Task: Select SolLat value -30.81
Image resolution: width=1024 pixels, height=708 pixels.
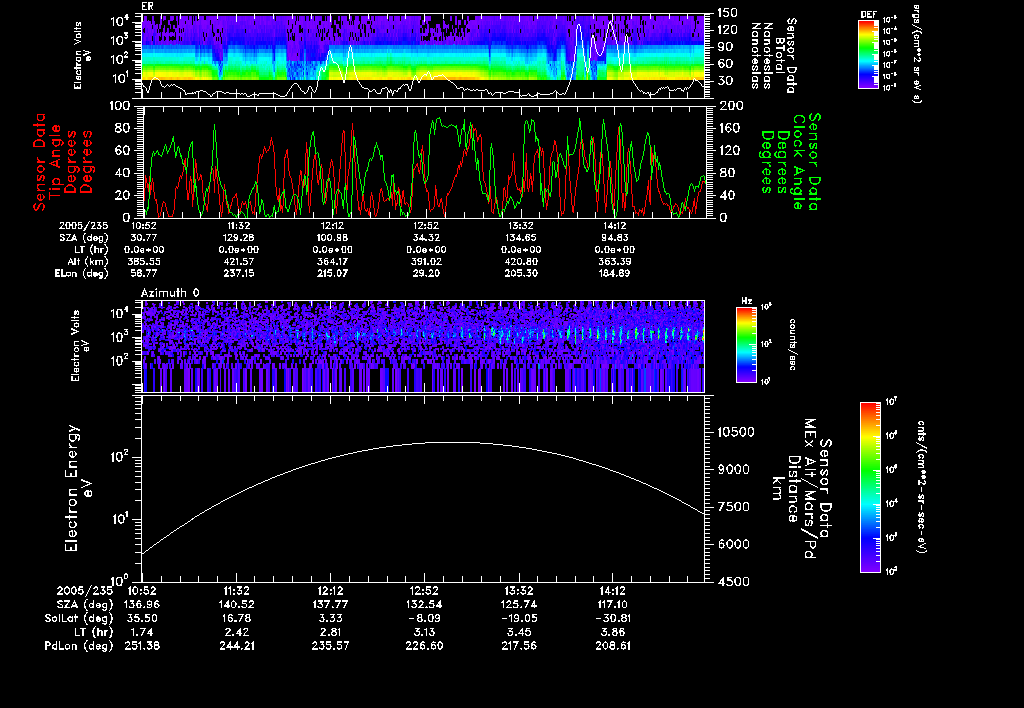Action: 612,618
